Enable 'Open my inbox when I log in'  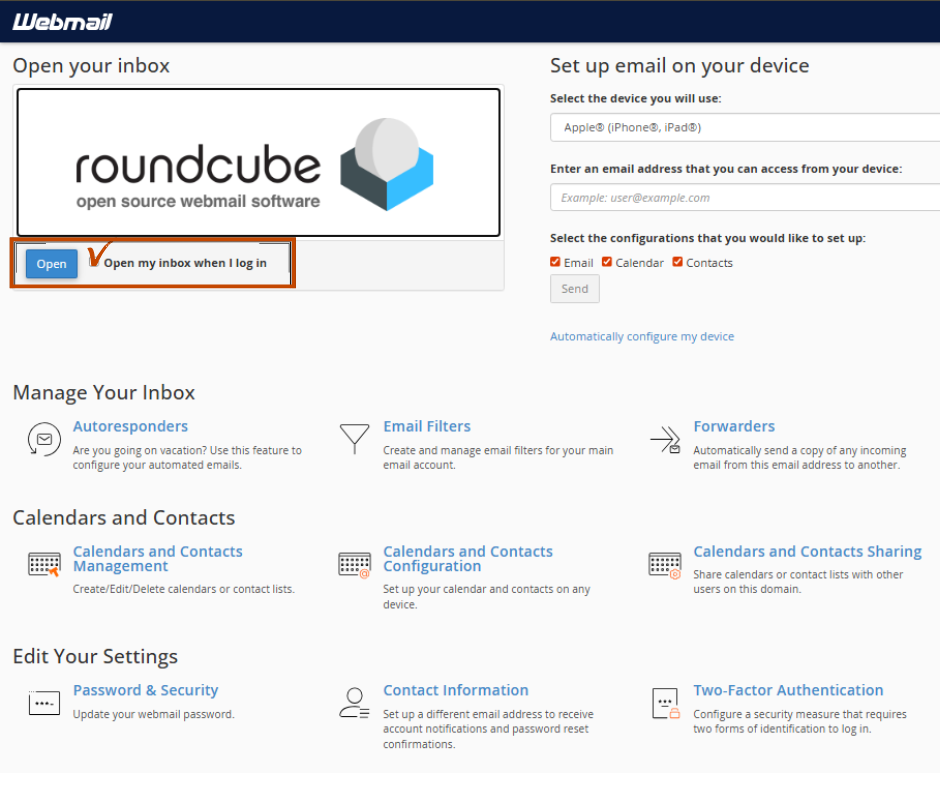pos(95,263)
